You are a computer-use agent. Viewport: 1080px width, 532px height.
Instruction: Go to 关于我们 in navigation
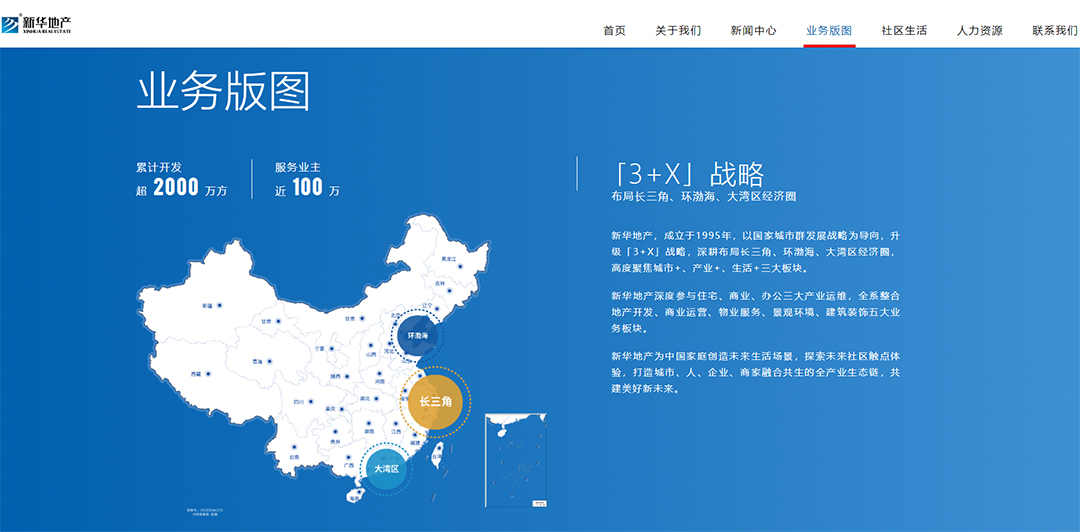click(x=678, y=31)
